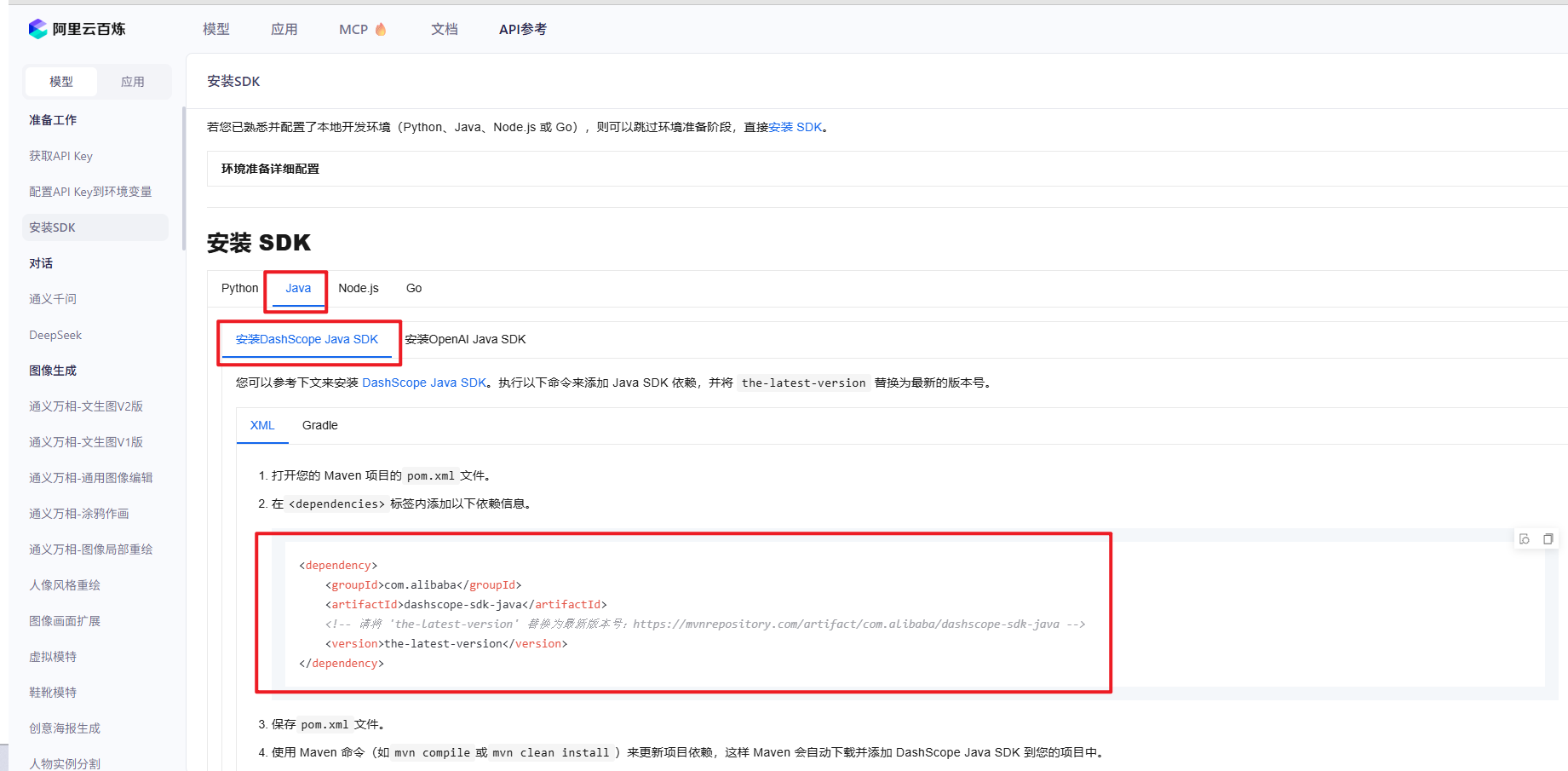
Task: Expand 环境准备详细配置 section
Action: [x=887, y=169]
